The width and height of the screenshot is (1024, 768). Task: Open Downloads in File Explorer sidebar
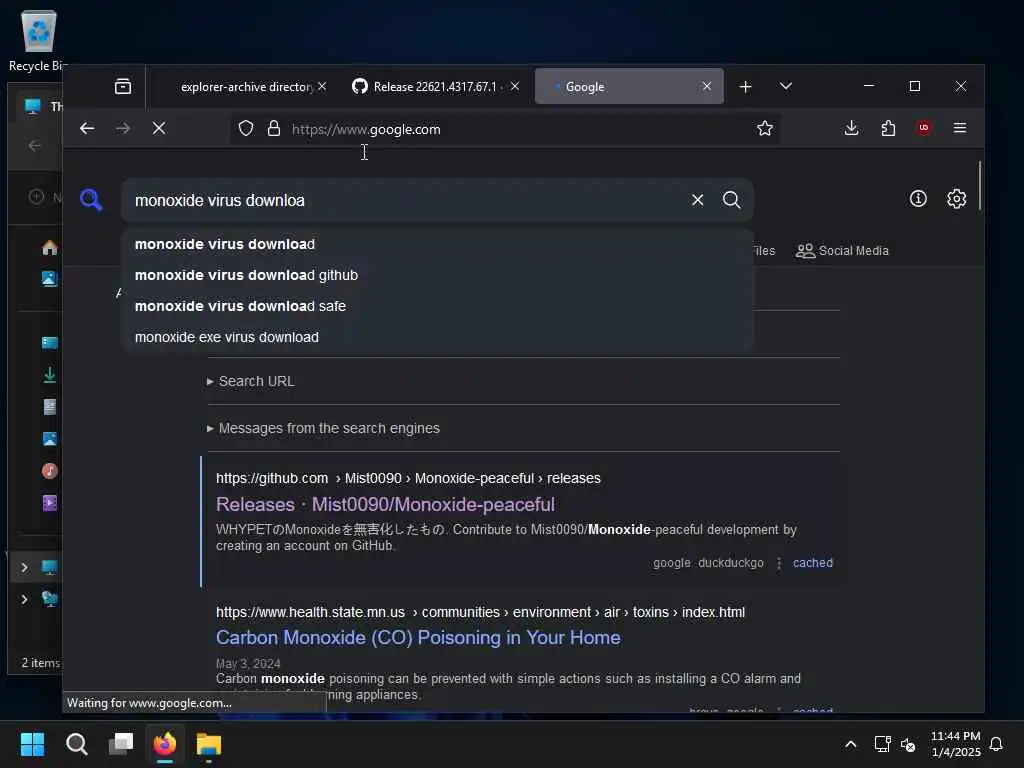[x=50, y=375]
